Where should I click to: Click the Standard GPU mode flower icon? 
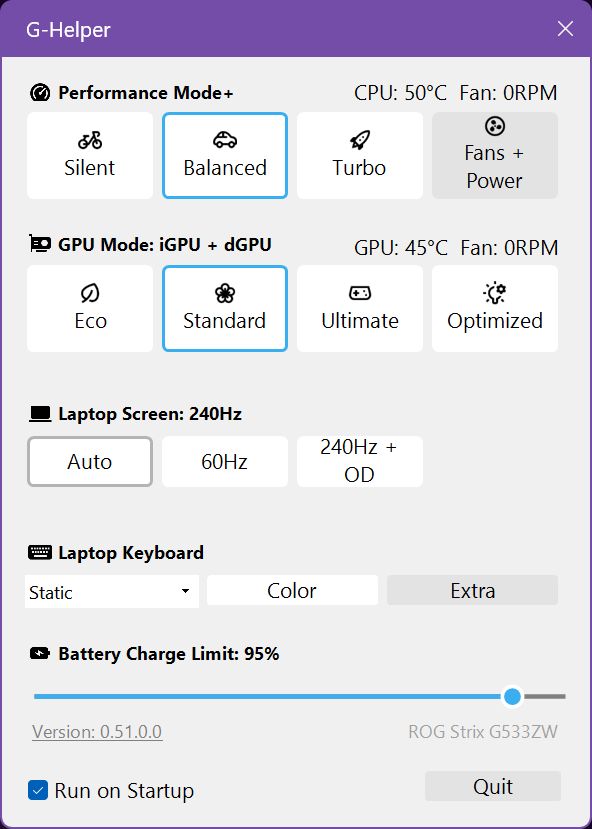pos(224,293)
